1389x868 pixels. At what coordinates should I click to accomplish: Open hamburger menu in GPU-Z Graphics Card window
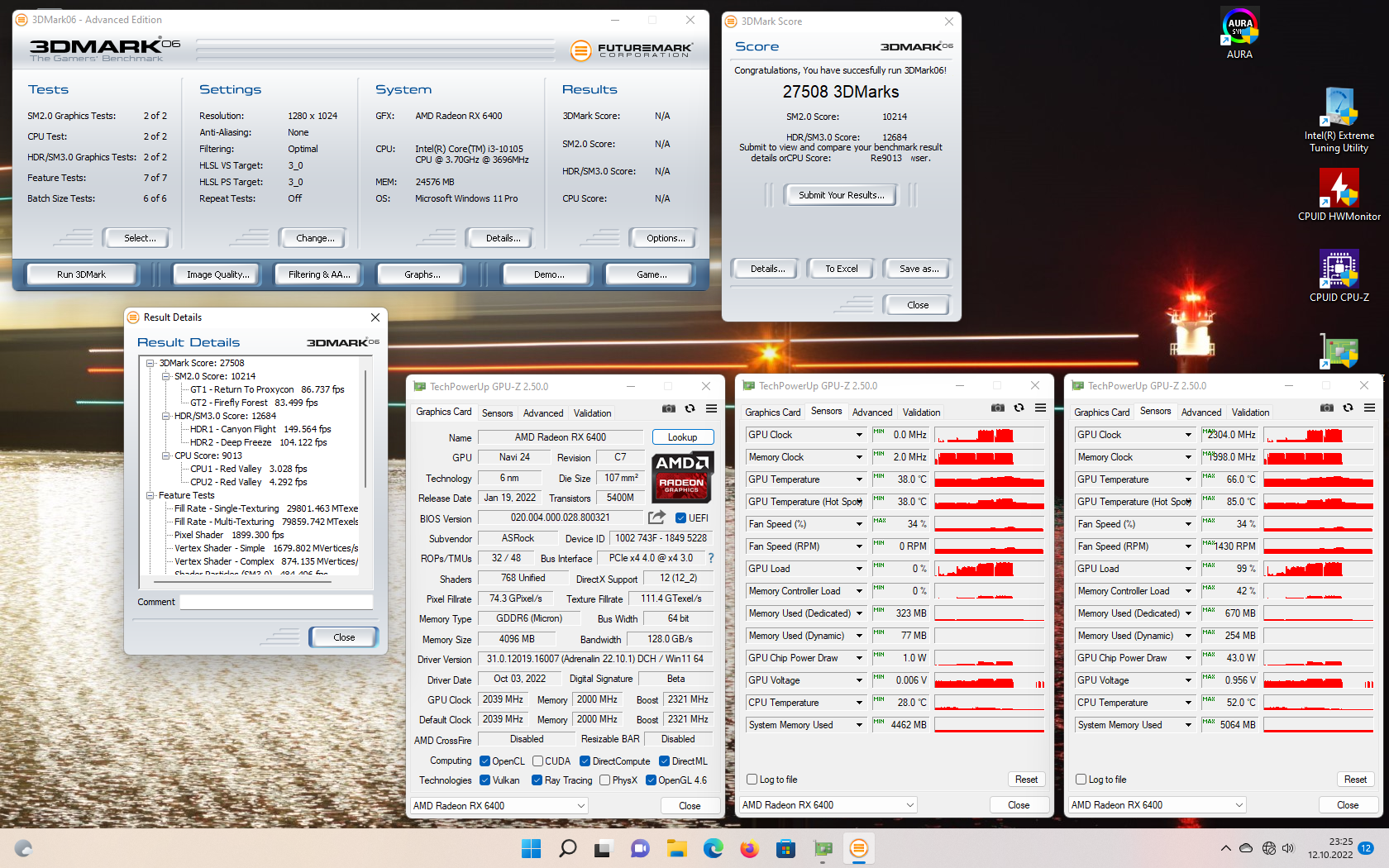(711, 408)
